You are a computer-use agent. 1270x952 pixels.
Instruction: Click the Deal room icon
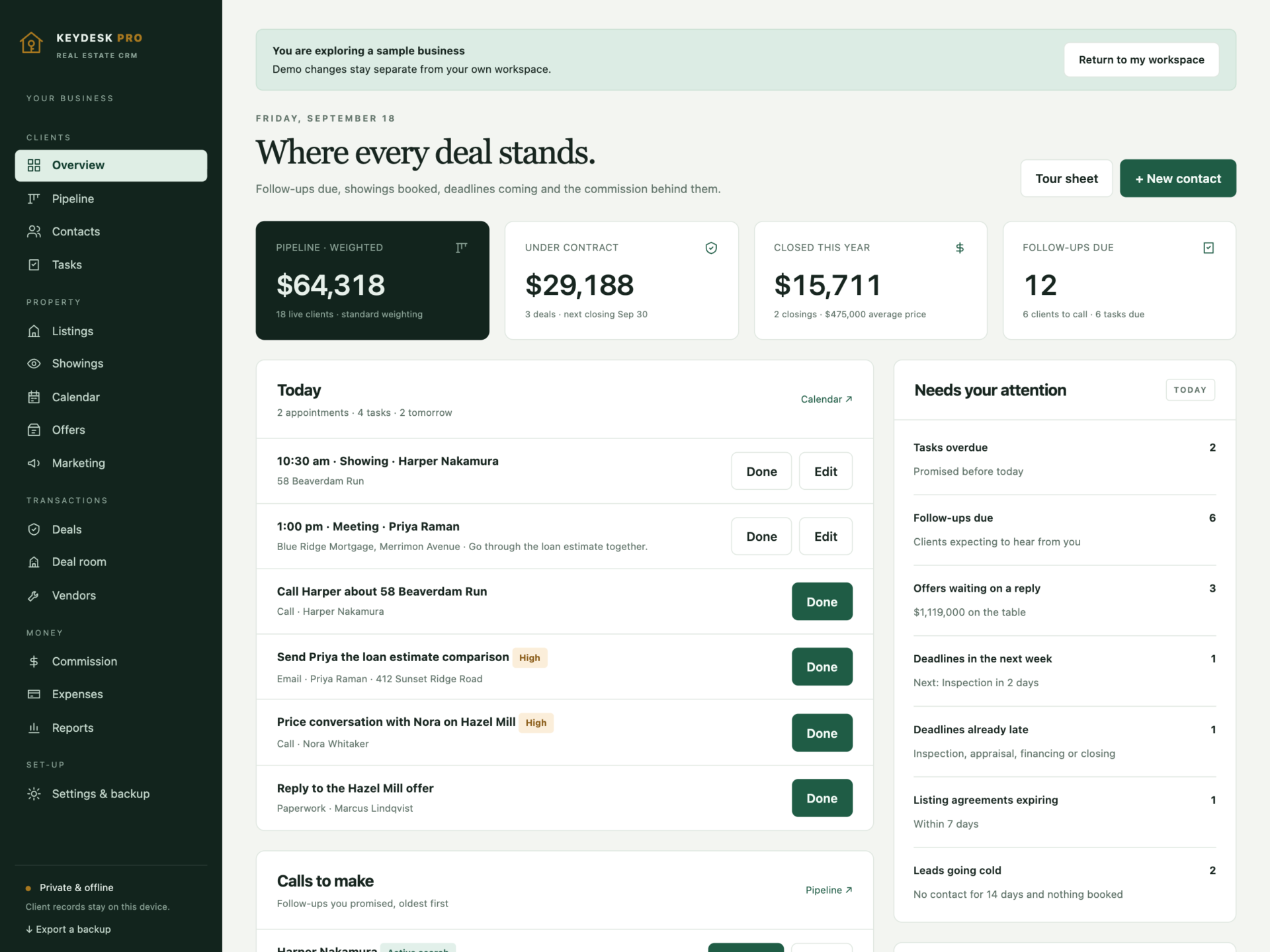tap(34, 562)
